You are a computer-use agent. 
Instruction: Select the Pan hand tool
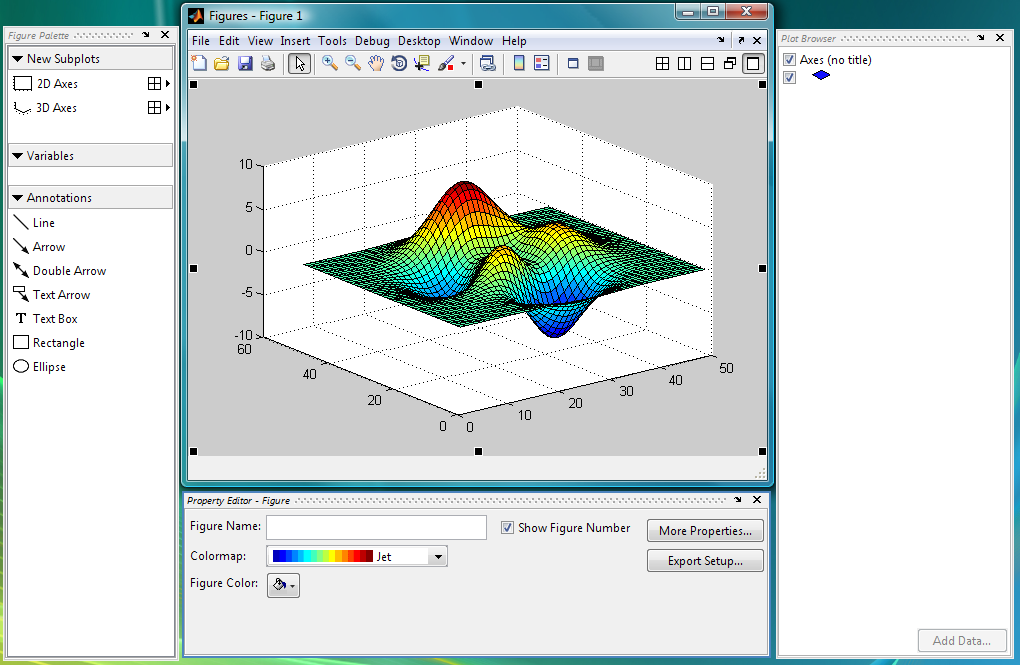point(376,64)
